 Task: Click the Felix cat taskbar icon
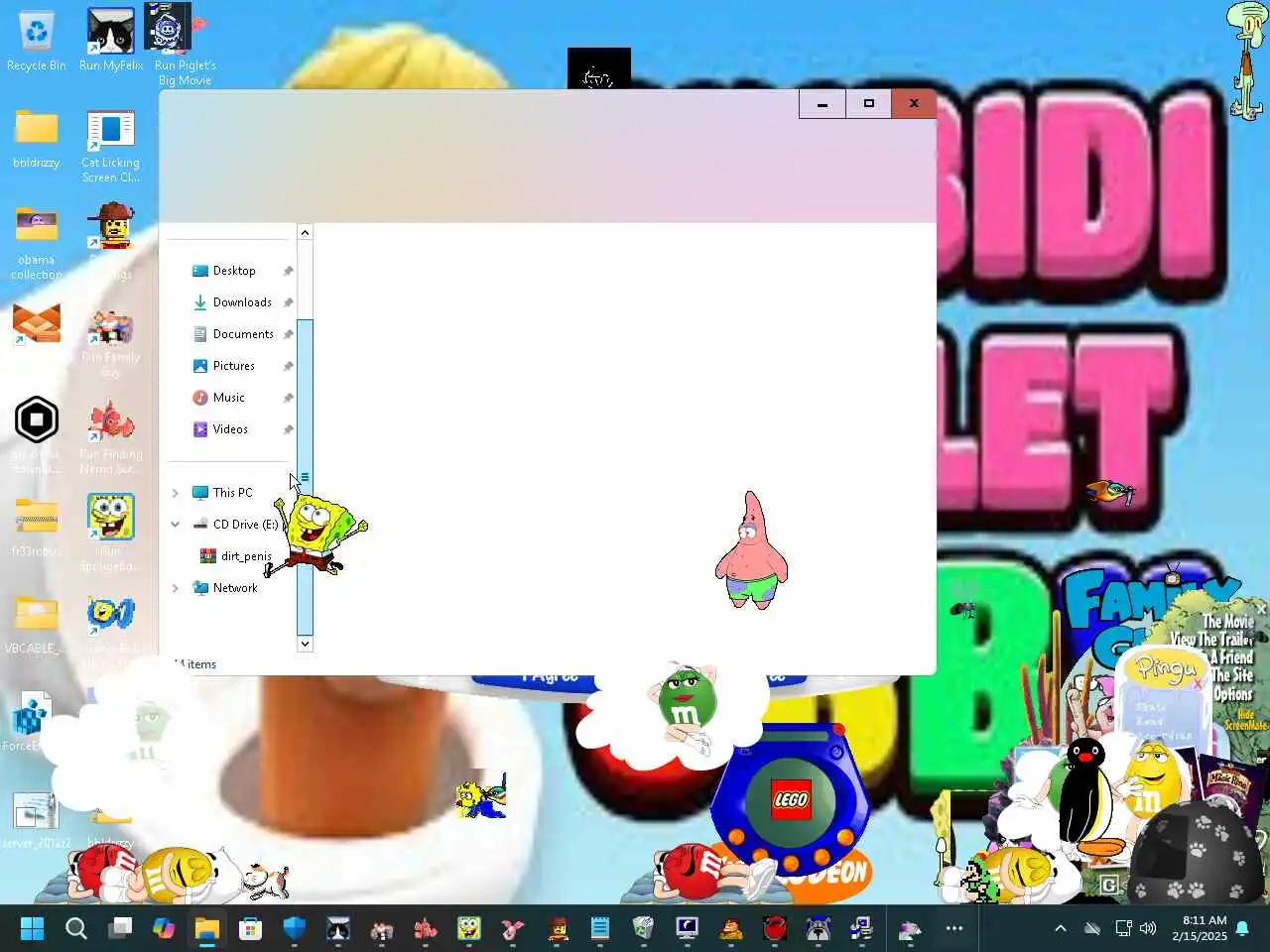click(x=338, y=928)
